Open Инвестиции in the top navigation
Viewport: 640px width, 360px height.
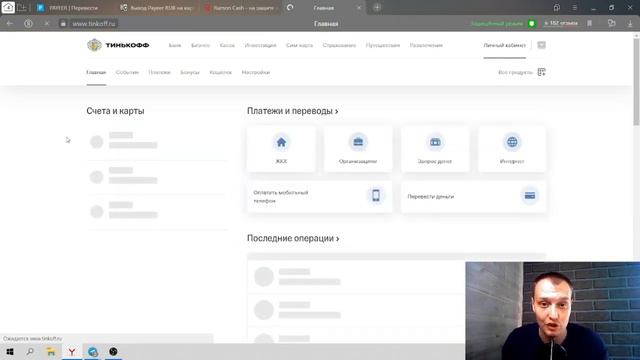pos(260,45)
